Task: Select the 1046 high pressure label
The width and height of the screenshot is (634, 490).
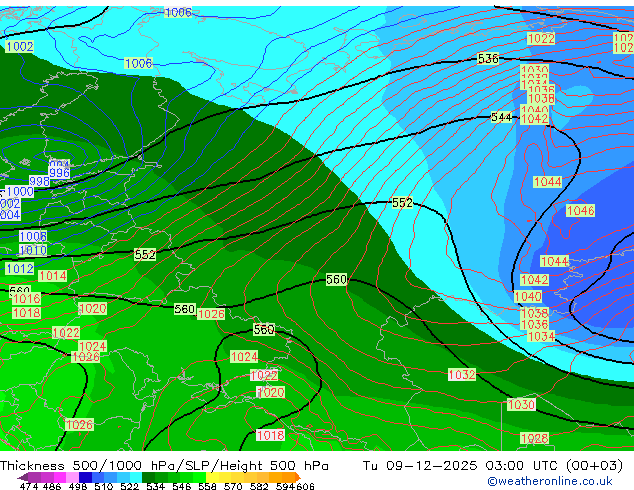Action: click(x=580, y=211)
